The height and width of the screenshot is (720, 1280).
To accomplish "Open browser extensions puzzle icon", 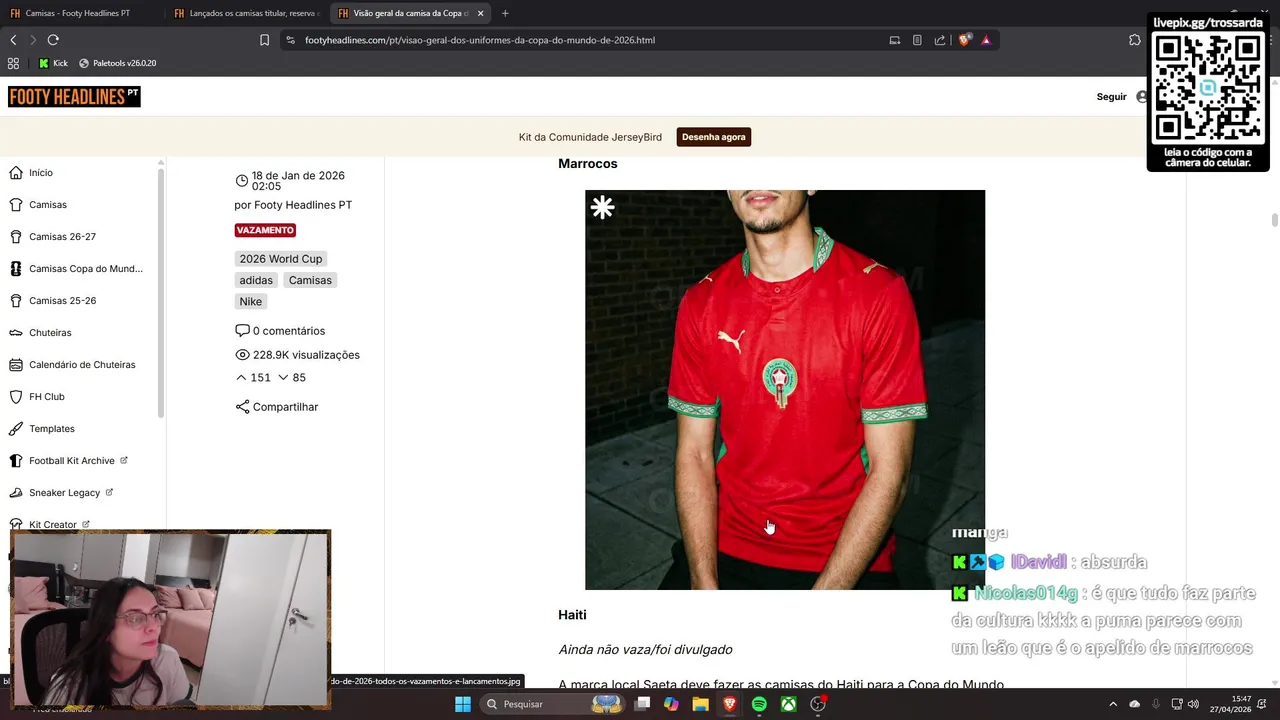I will pyautogui.click(x=1134, y=40).
